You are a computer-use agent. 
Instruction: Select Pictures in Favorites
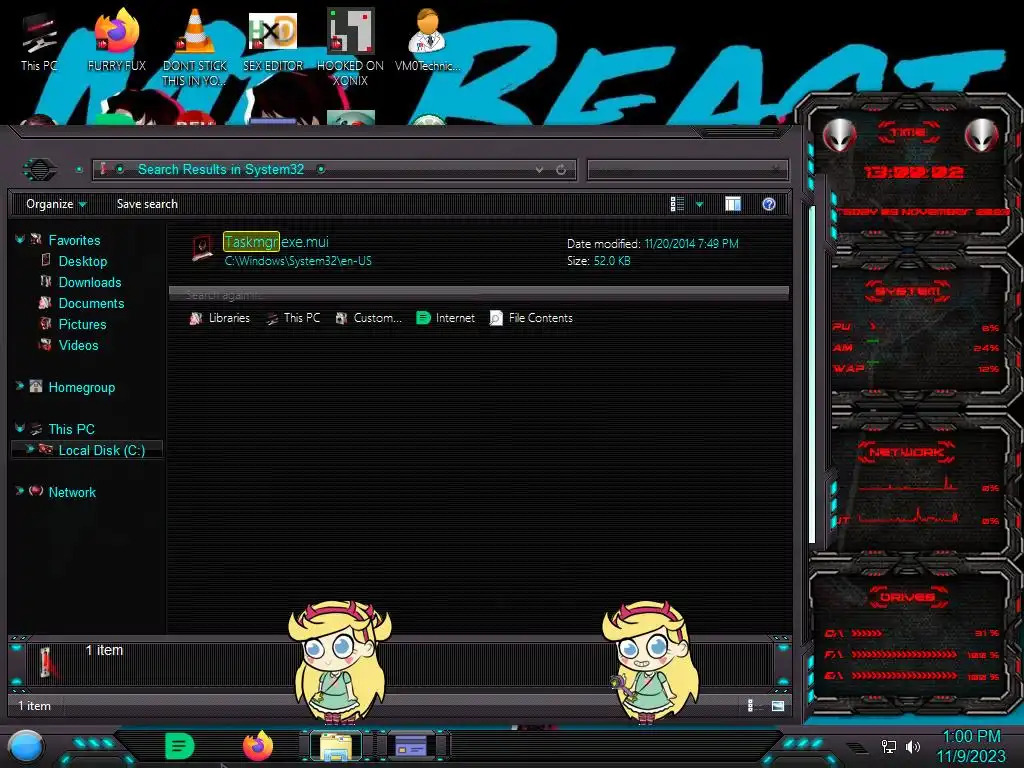point(82,324)
